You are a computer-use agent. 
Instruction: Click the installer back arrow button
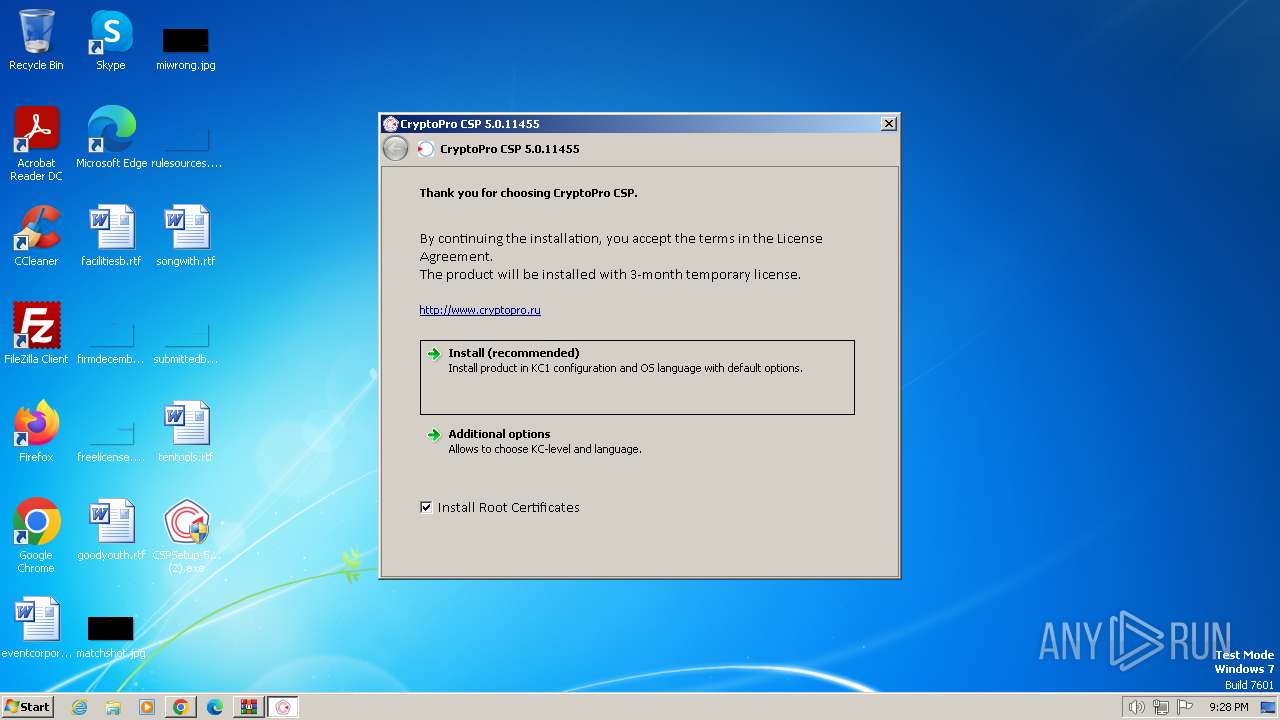click(x=396, y=149)
